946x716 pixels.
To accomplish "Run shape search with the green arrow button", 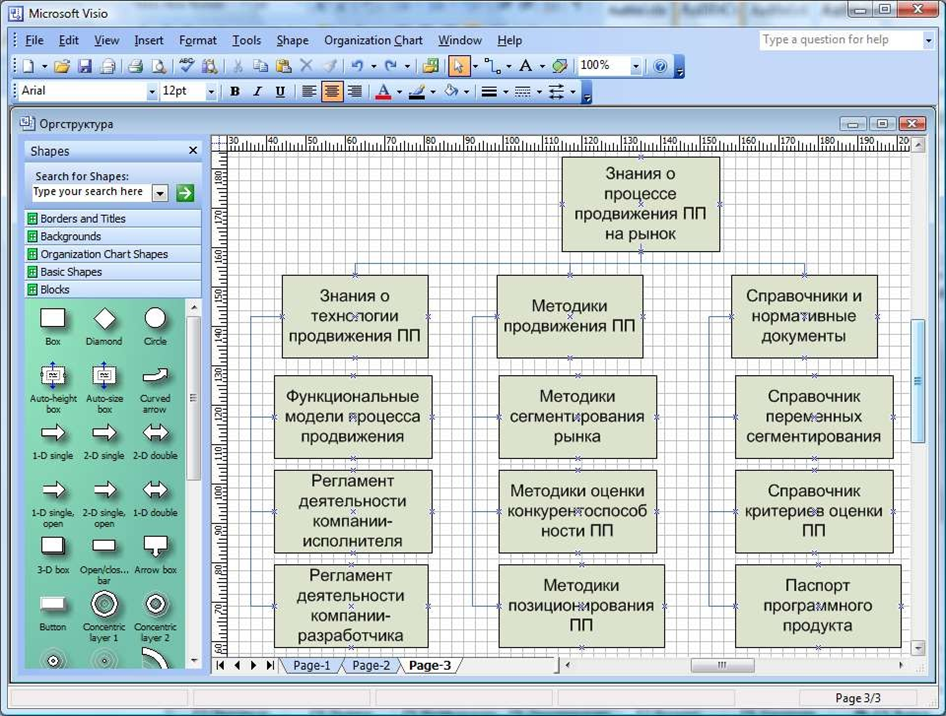I will tap(185, 193).
